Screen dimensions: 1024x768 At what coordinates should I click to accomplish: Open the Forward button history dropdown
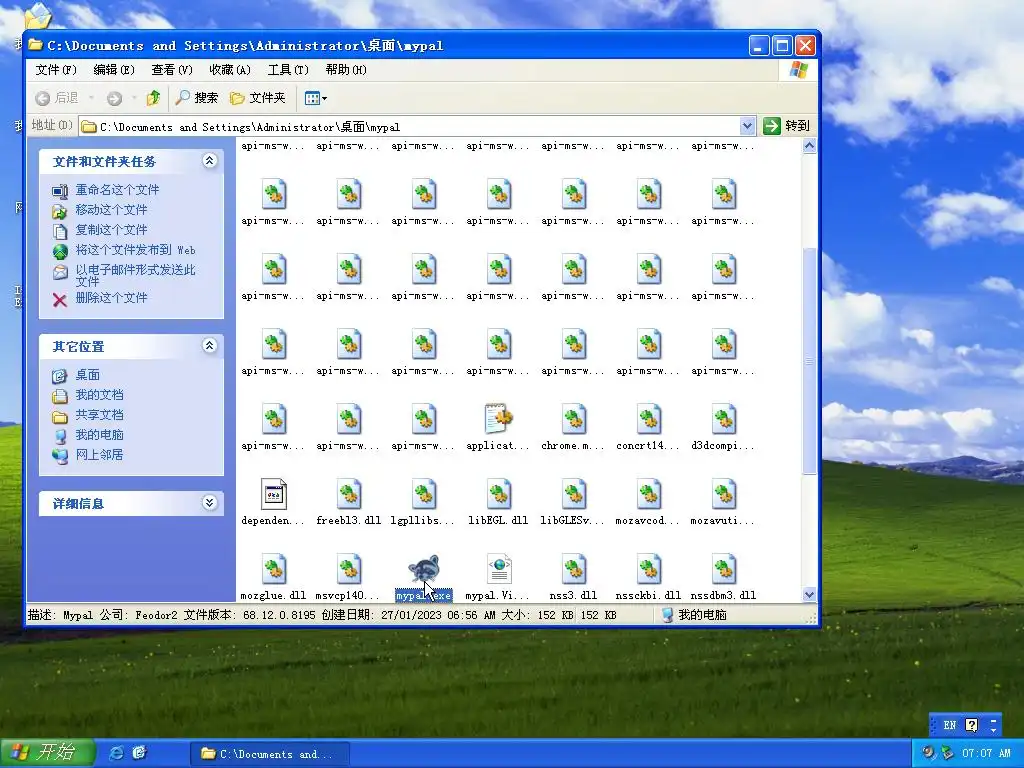[x=134, y=98]
